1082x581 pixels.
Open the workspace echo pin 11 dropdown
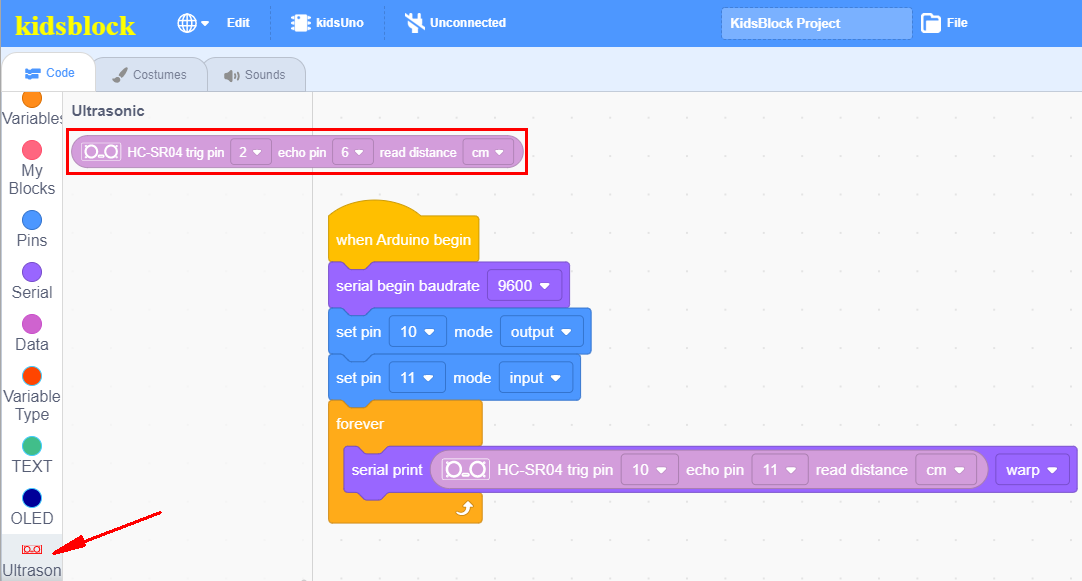[779, 470]
